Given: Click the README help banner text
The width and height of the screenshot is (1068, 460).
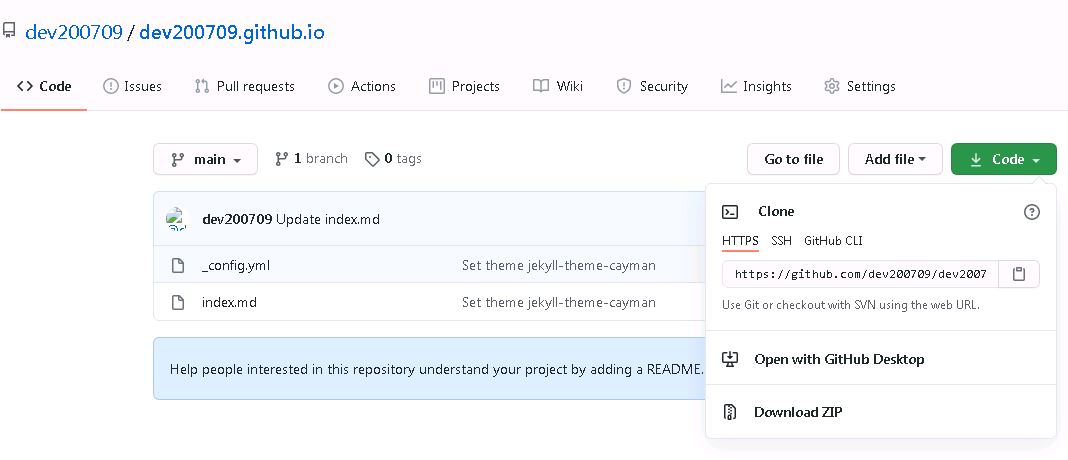Looking at the screenshot, I should click(437, 369).
